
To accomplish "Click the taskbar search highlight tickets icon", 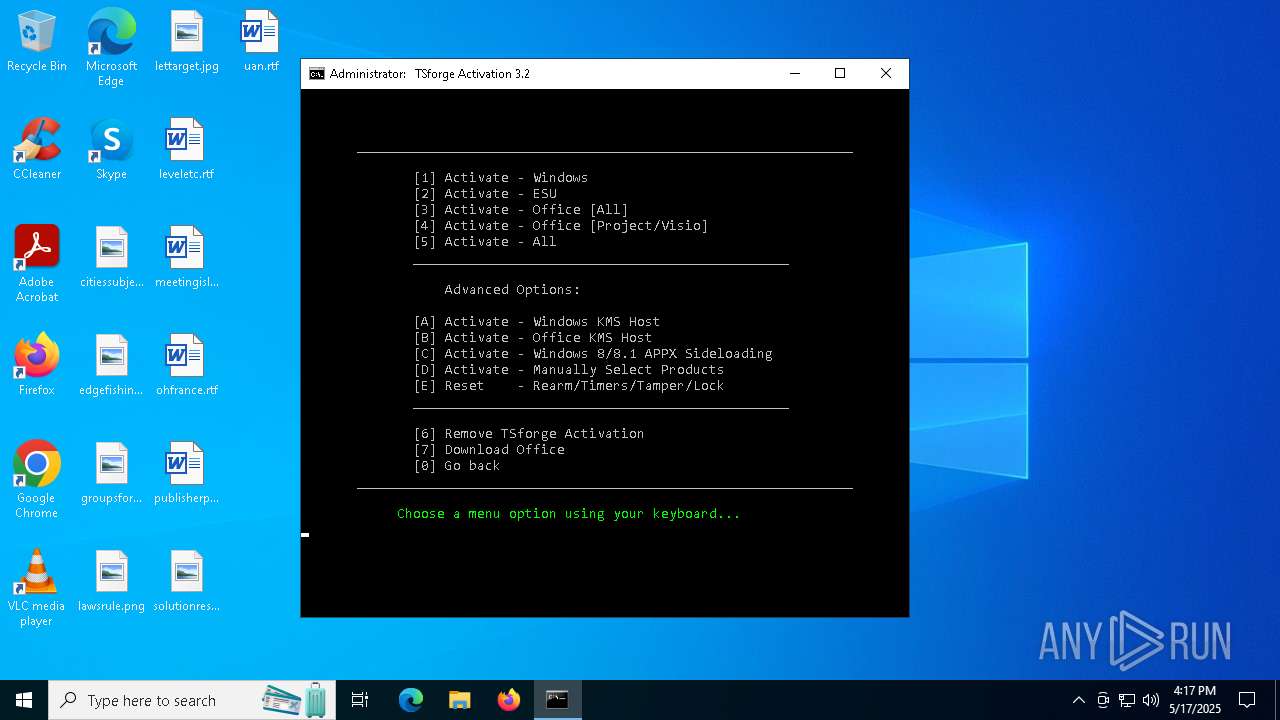I will click(x=296, y=700).
